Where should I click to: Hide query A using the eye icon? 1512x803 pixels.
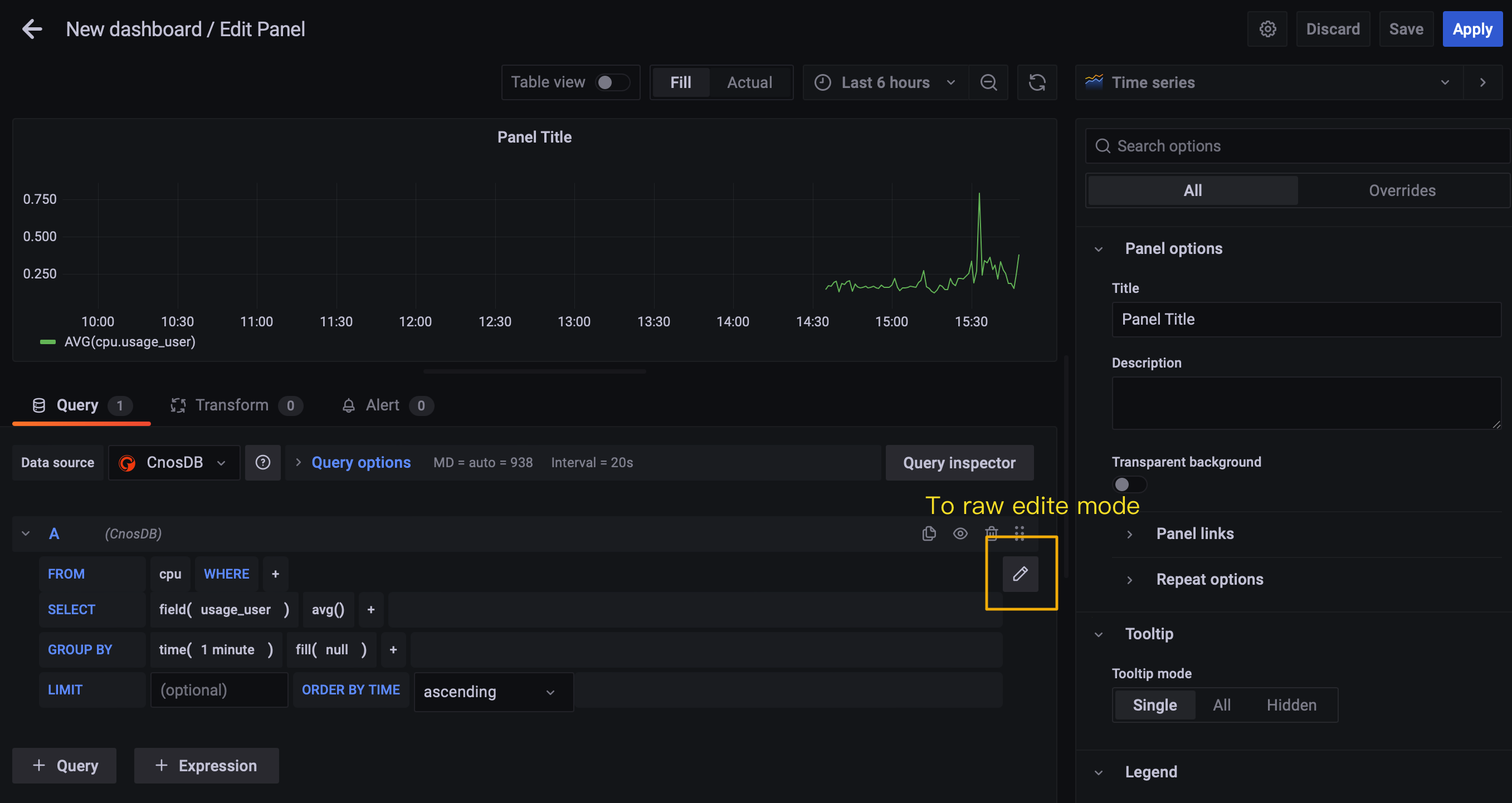pyautogui.click(x=960, y=533)
